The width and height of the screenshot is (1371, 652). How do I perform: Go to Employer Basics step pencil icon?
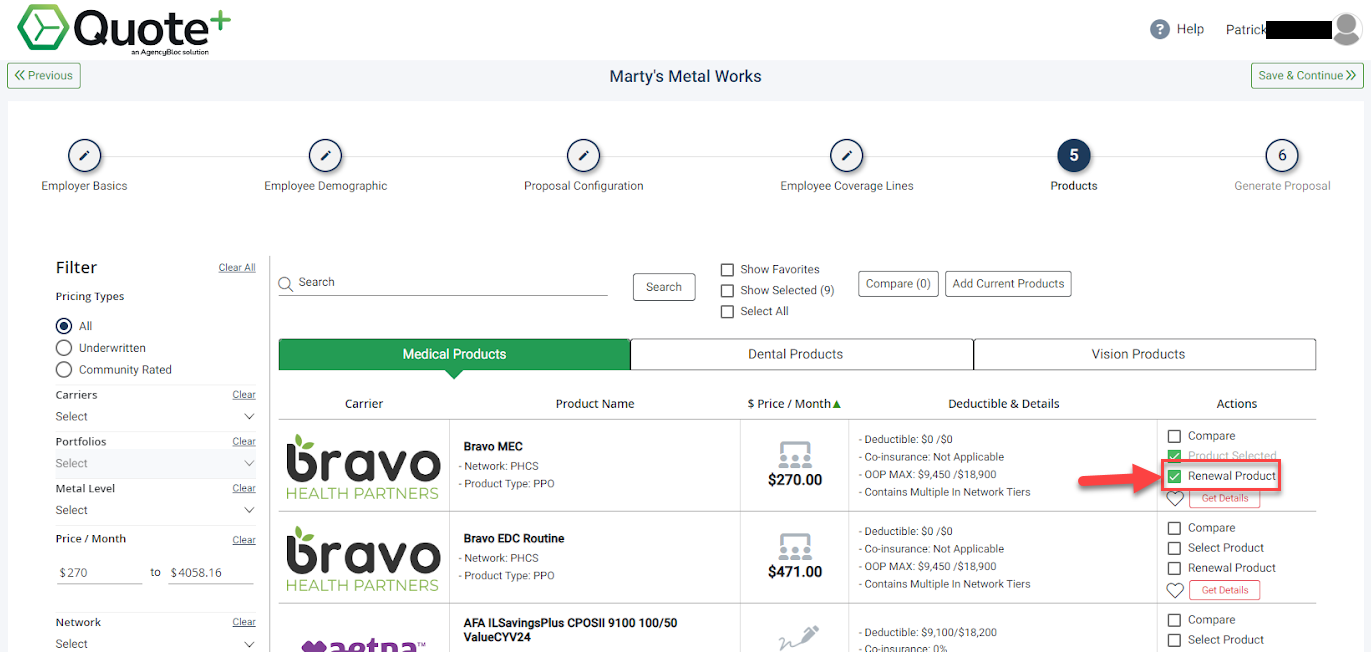84,156
